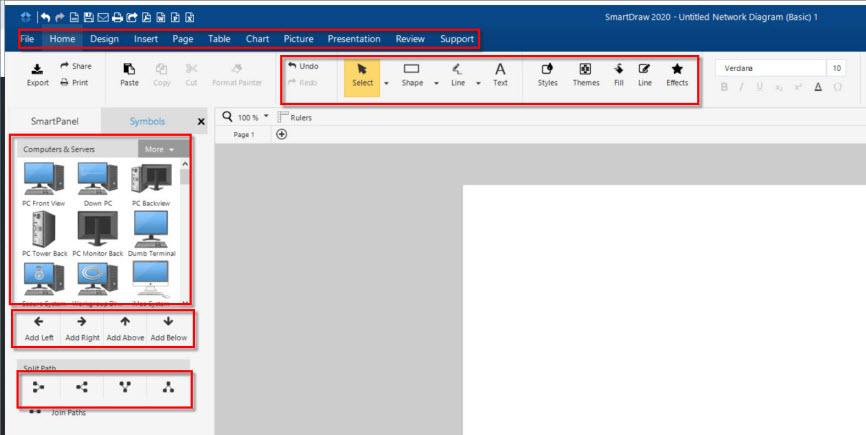This screenshot has width=866, height=435.
Task: Click Redo in the Home ribbon
Action: pyautogui.click(x=302, y=82)
